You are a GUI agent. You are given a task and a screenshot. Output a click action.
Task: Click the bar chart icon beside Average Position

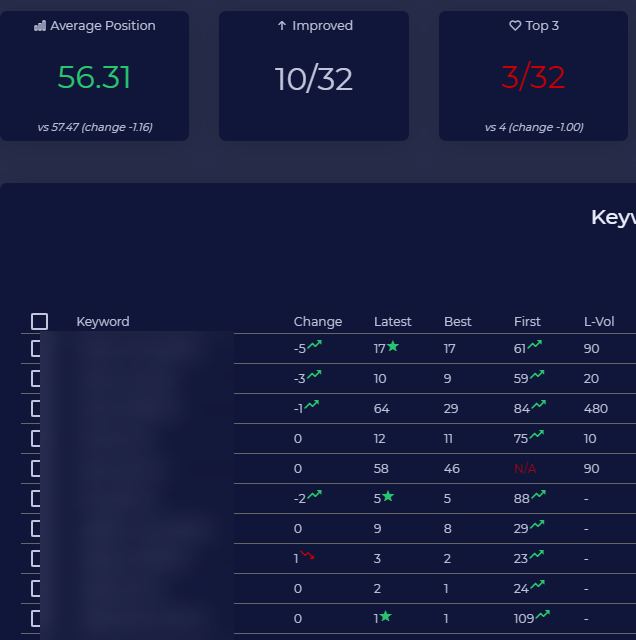40,26
